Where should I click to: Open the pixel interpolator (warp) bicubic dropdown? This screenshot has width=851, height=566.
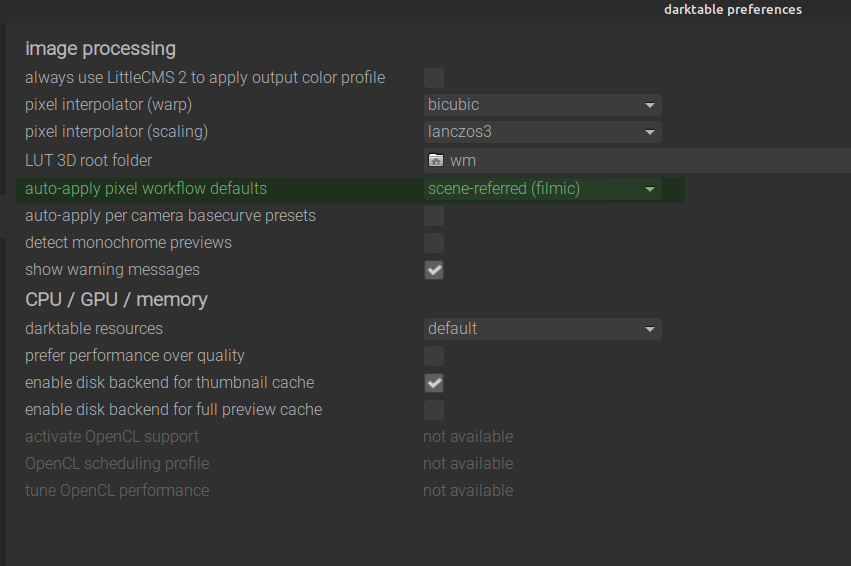tap(542, 105)
